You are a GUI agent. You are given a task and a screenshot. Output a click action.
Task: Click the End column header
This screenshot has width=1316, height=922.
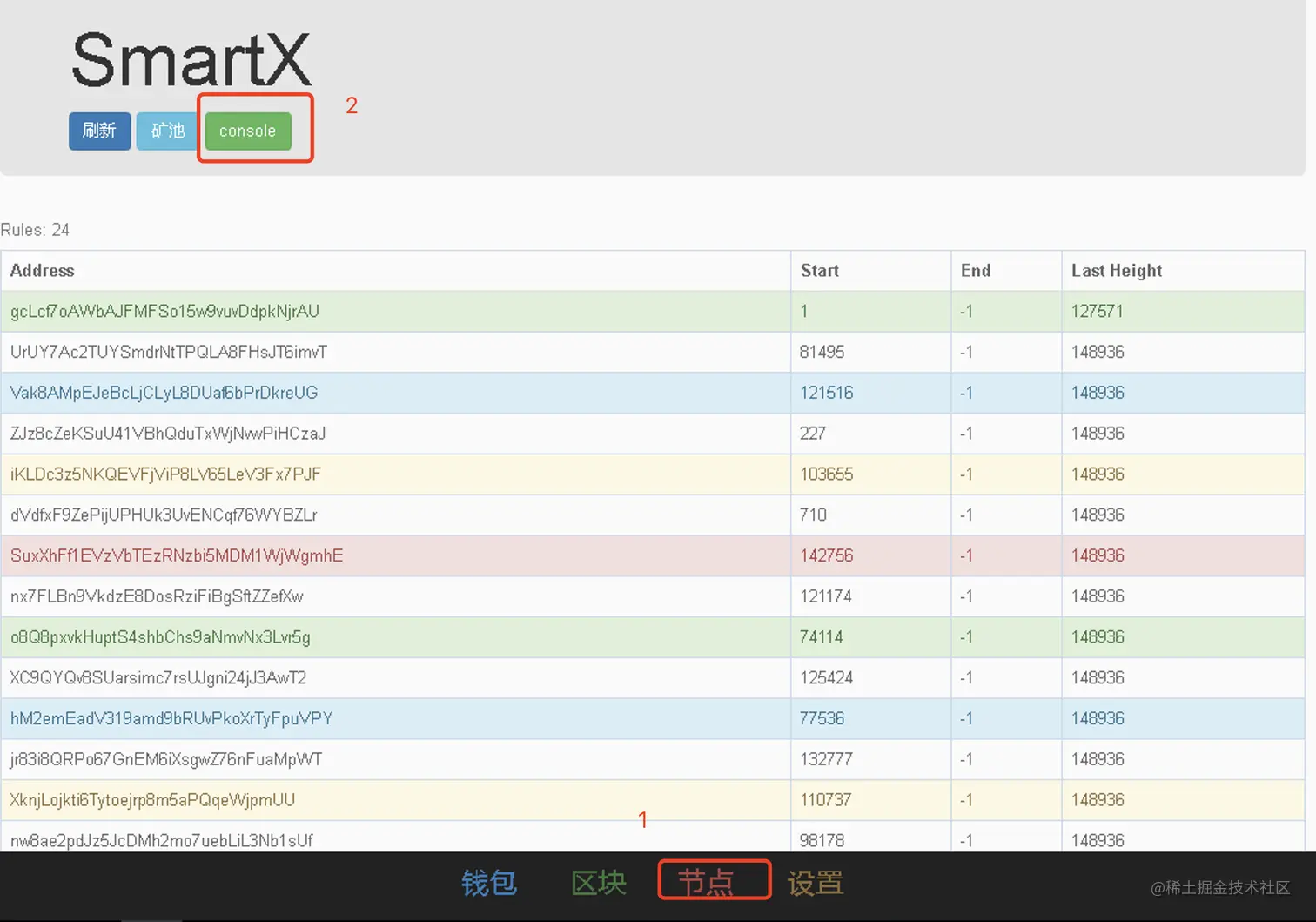coord(976,271)
